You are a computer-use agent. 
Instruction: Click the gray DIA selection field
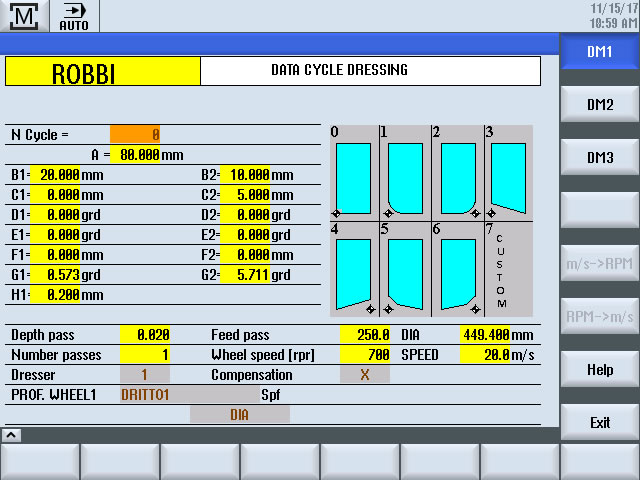240,415
